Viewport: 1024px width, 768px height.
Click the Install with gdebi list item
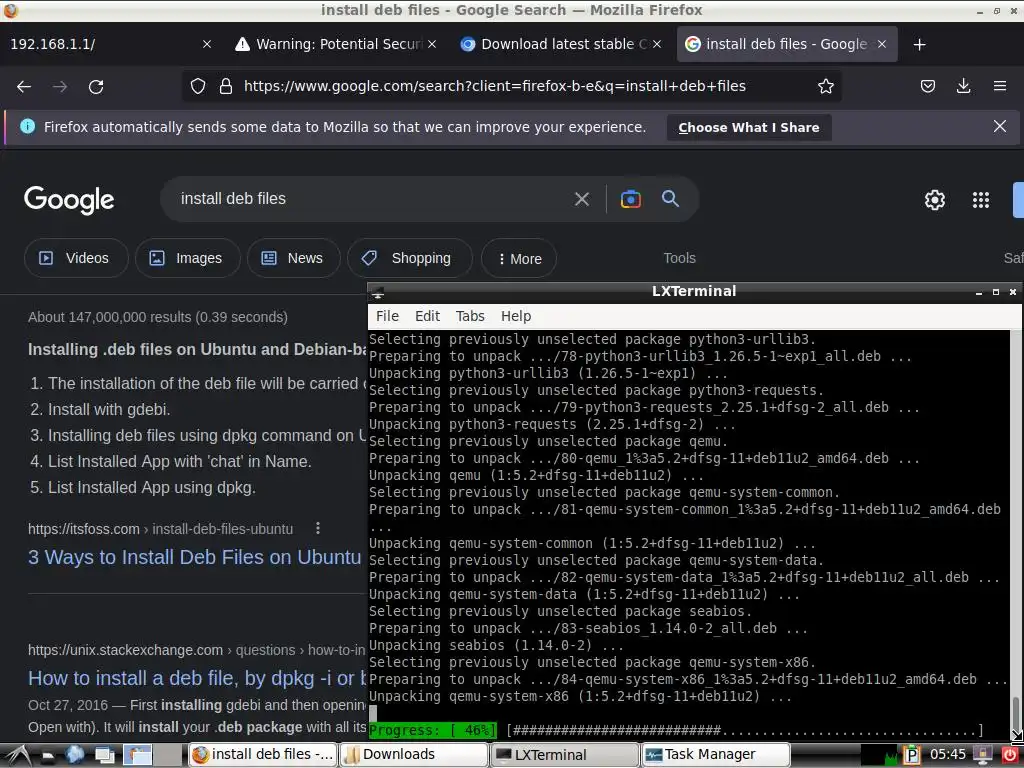(x=109, y=409)
